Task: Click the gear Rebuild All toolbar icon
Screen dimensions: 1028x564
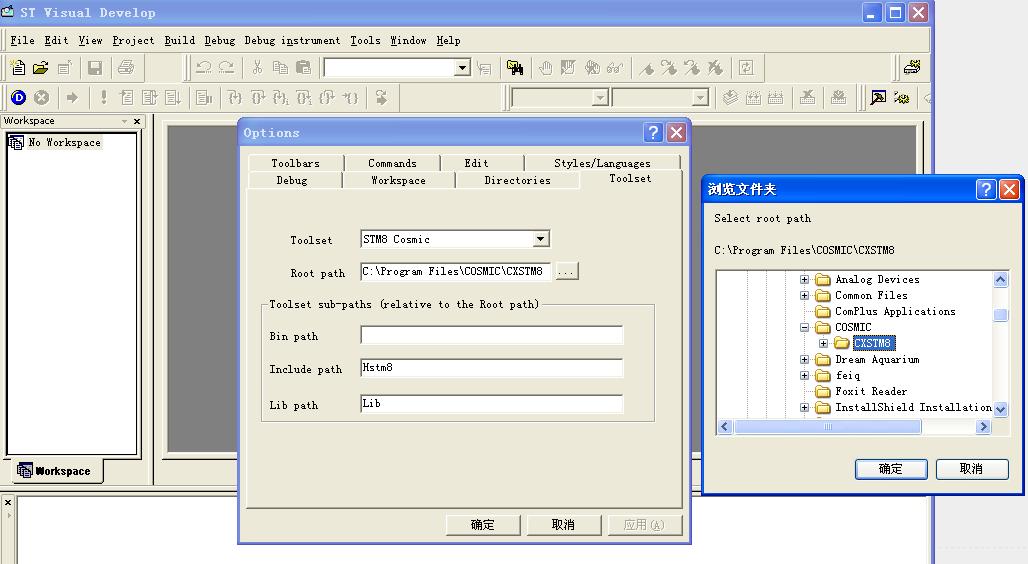Action: [x=901, y=98]
